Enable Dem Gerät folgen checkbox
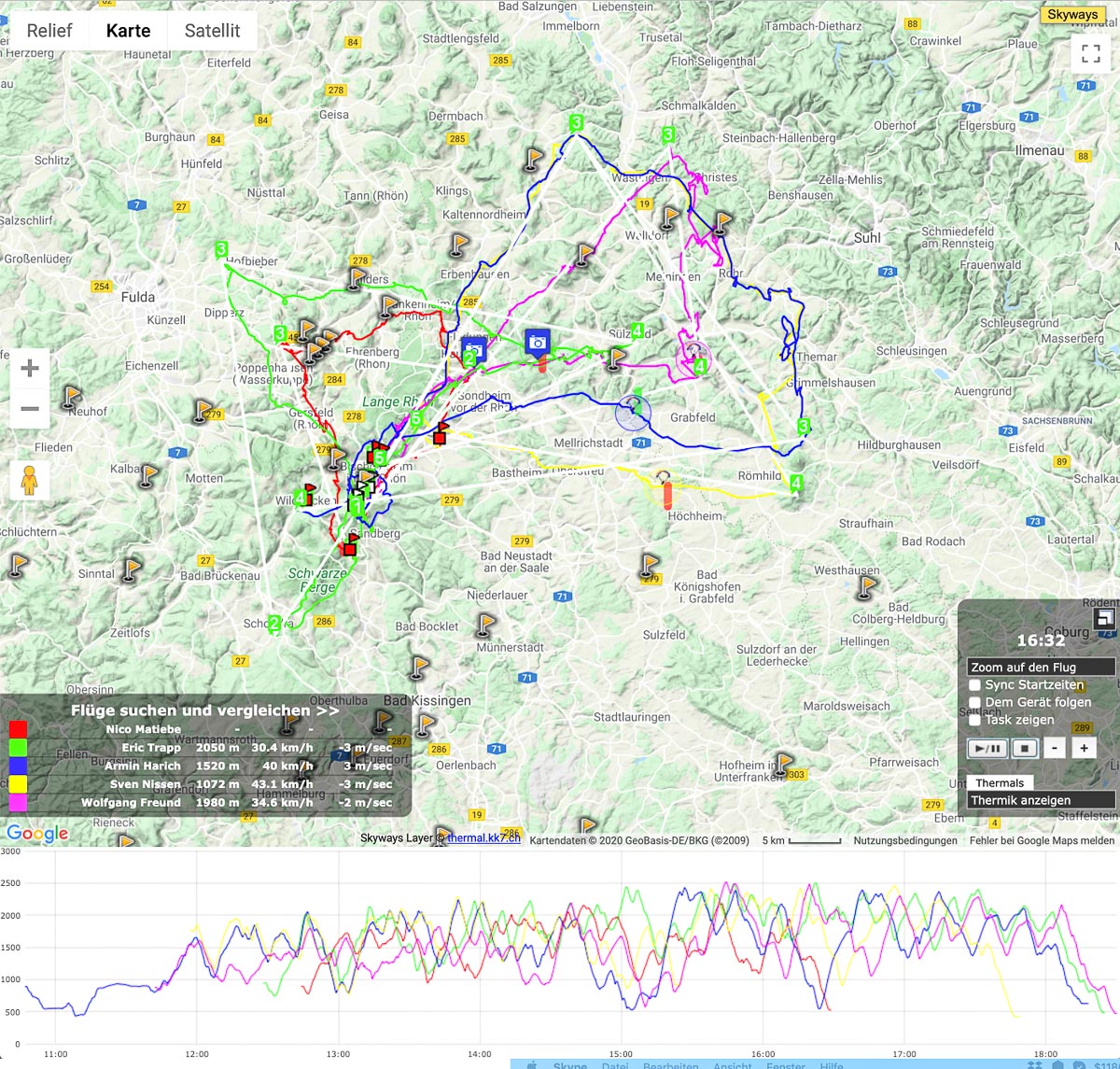The width and height of the screenshot is (1120, 1069). pyautogui.click(x=975, y=703)
